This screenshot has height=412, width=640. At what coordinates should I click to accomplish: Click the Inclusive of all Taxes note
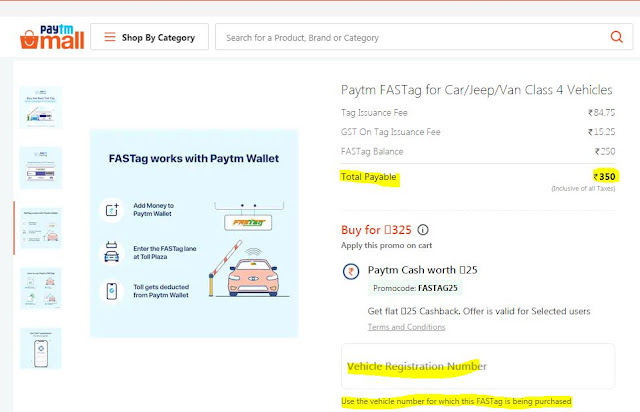583,189
